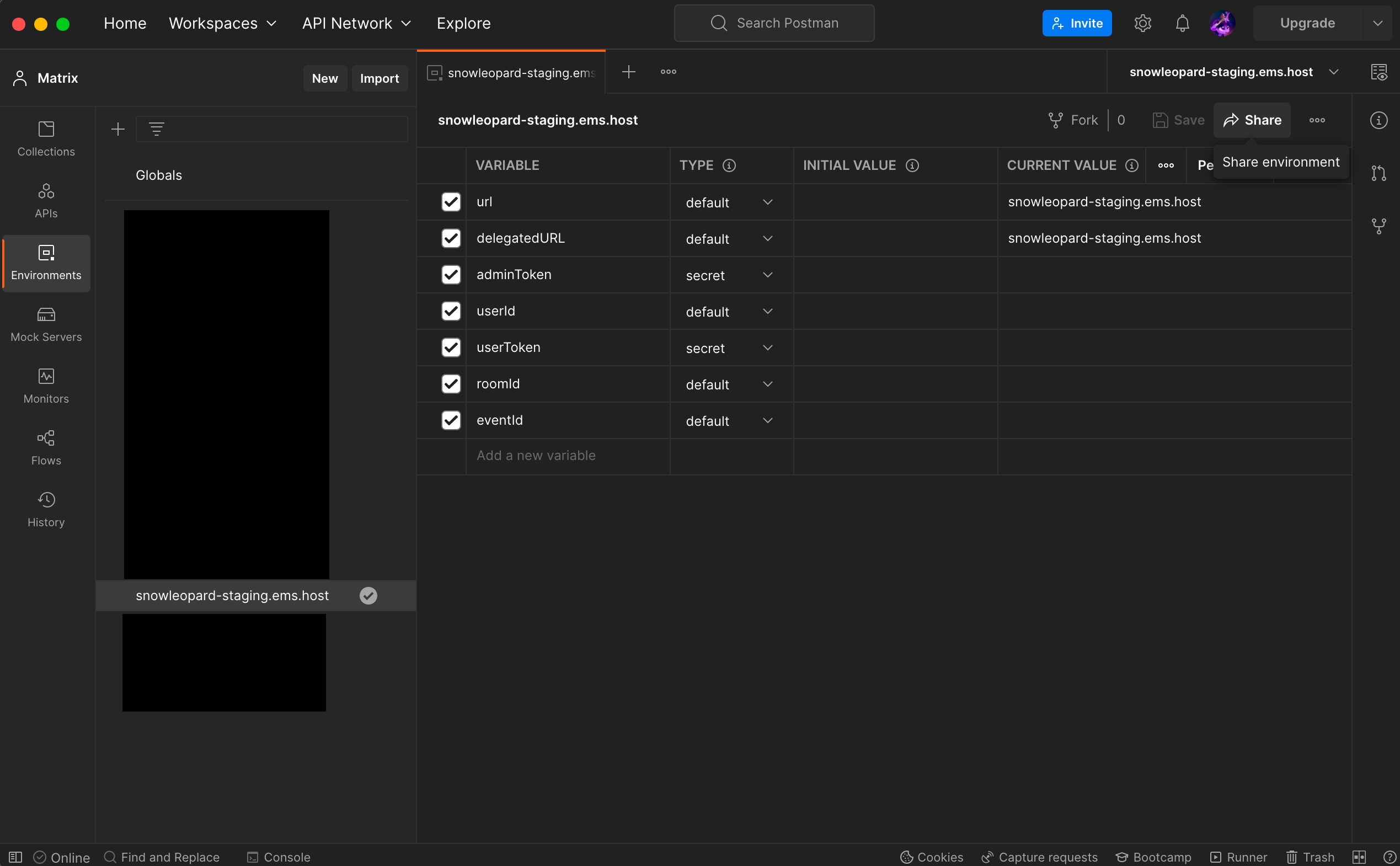1400x866 pixels.
Task: Click the Add a new variable field
Action: point(568,456)
